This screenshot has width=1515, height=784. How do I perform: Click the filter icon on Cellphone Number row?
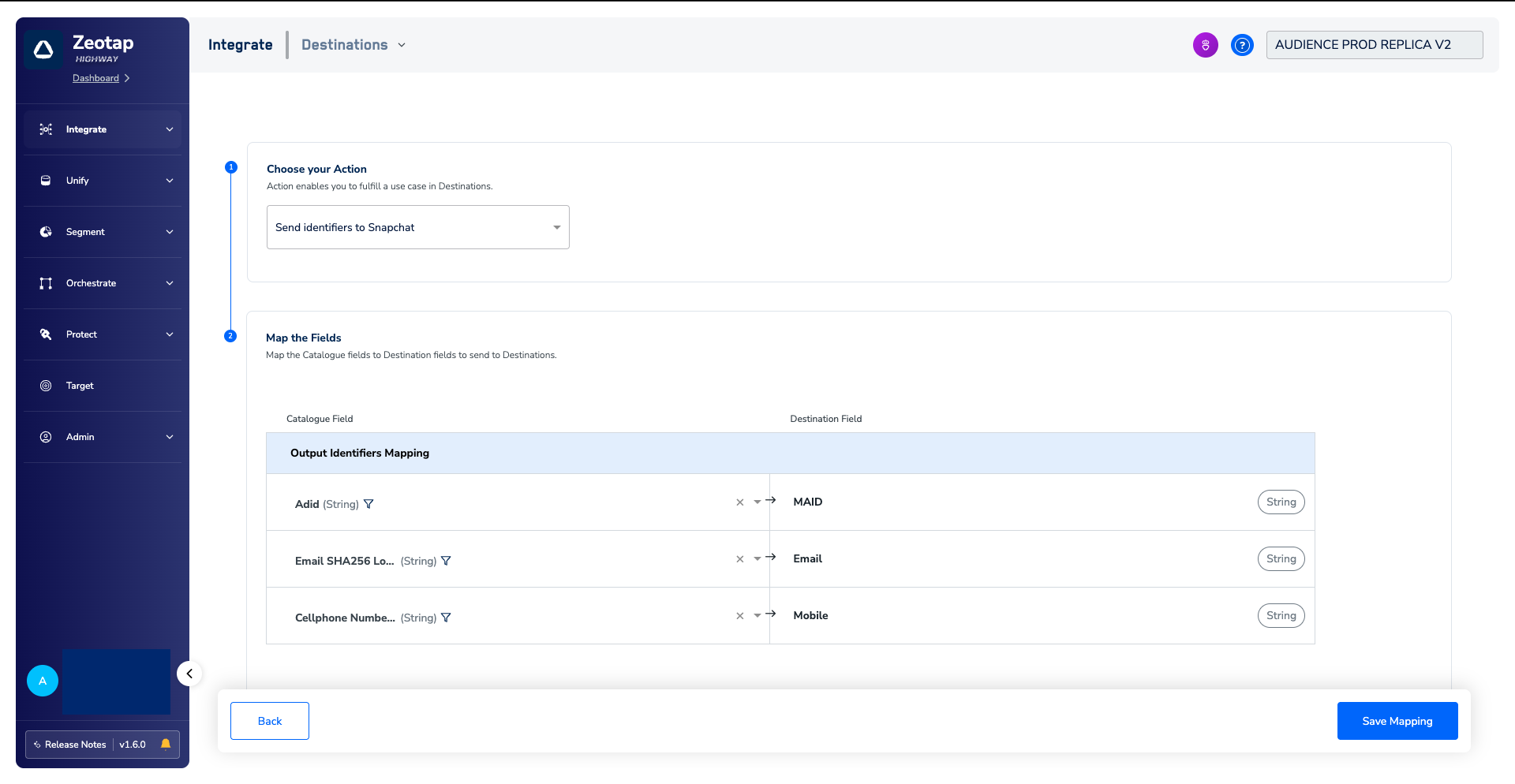pos(446,618)
